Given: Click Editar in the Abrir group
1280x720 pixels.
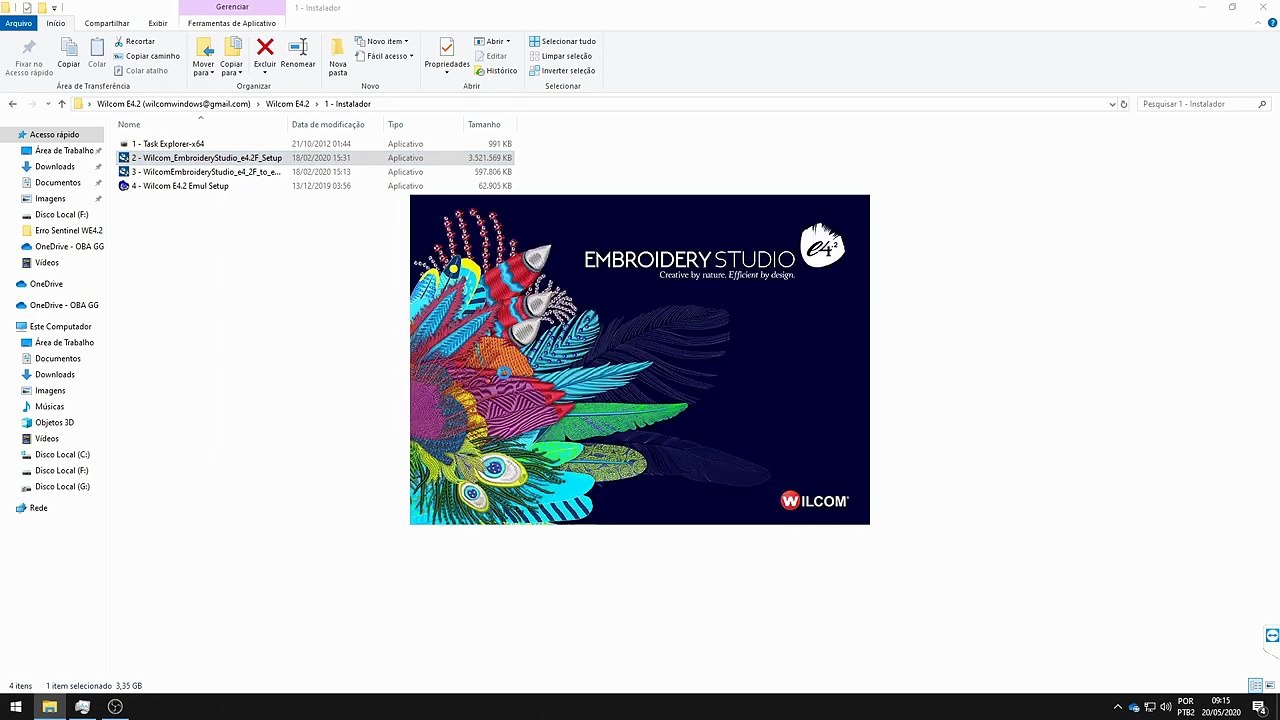Looking at the screenshot, I should point(490,56).
